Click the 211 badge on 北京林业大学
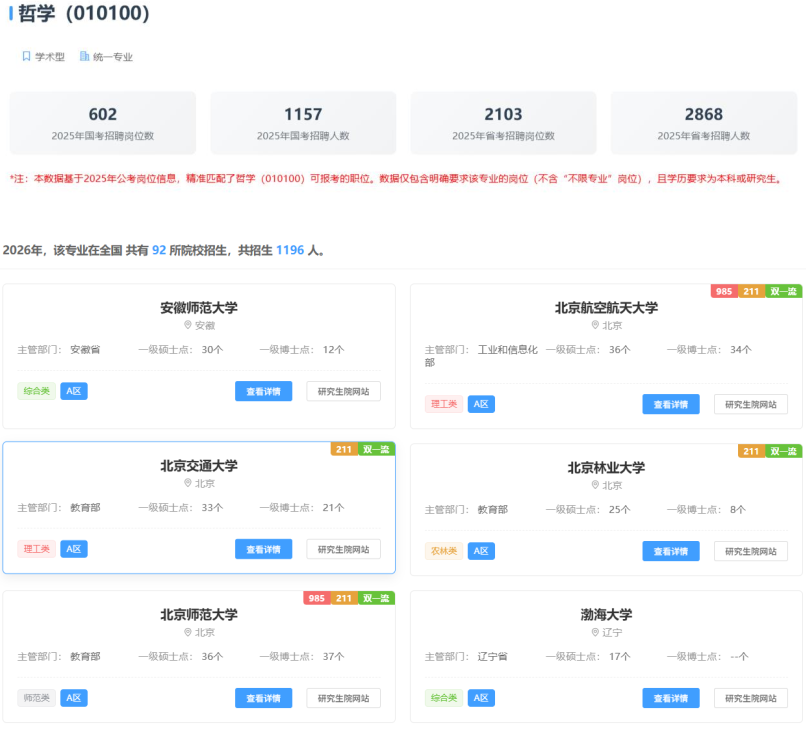 [x=751, y=451]
